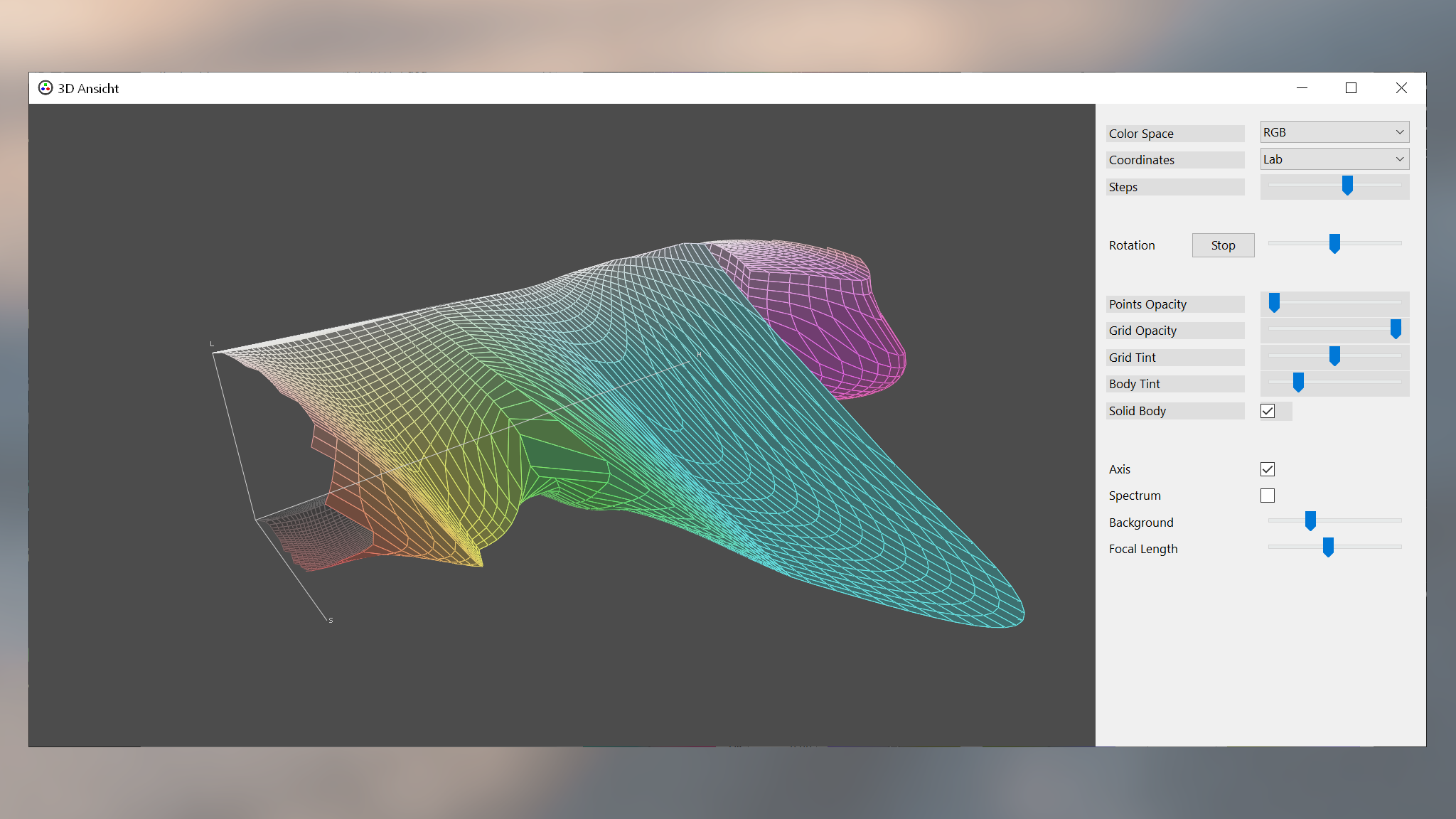This screenshot has height=819, width=1456.
Task: Click the 3D Ansicht app icon
Action: pyautogui.click(x=45, y=87)
